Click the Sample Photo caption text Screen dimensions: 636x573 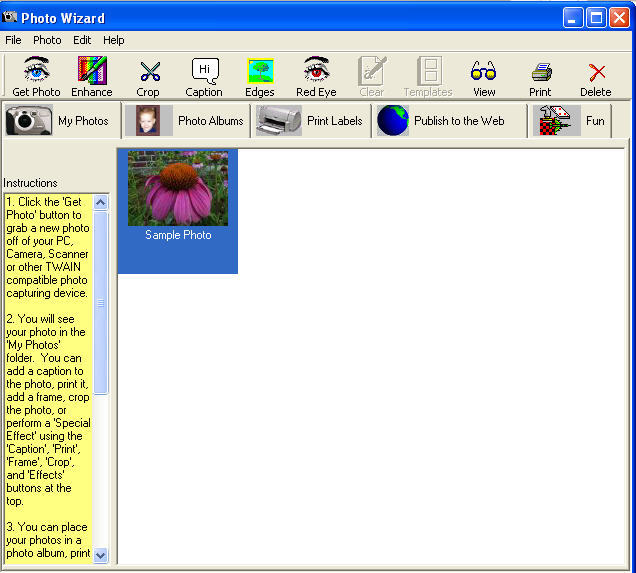pos(178,235)
